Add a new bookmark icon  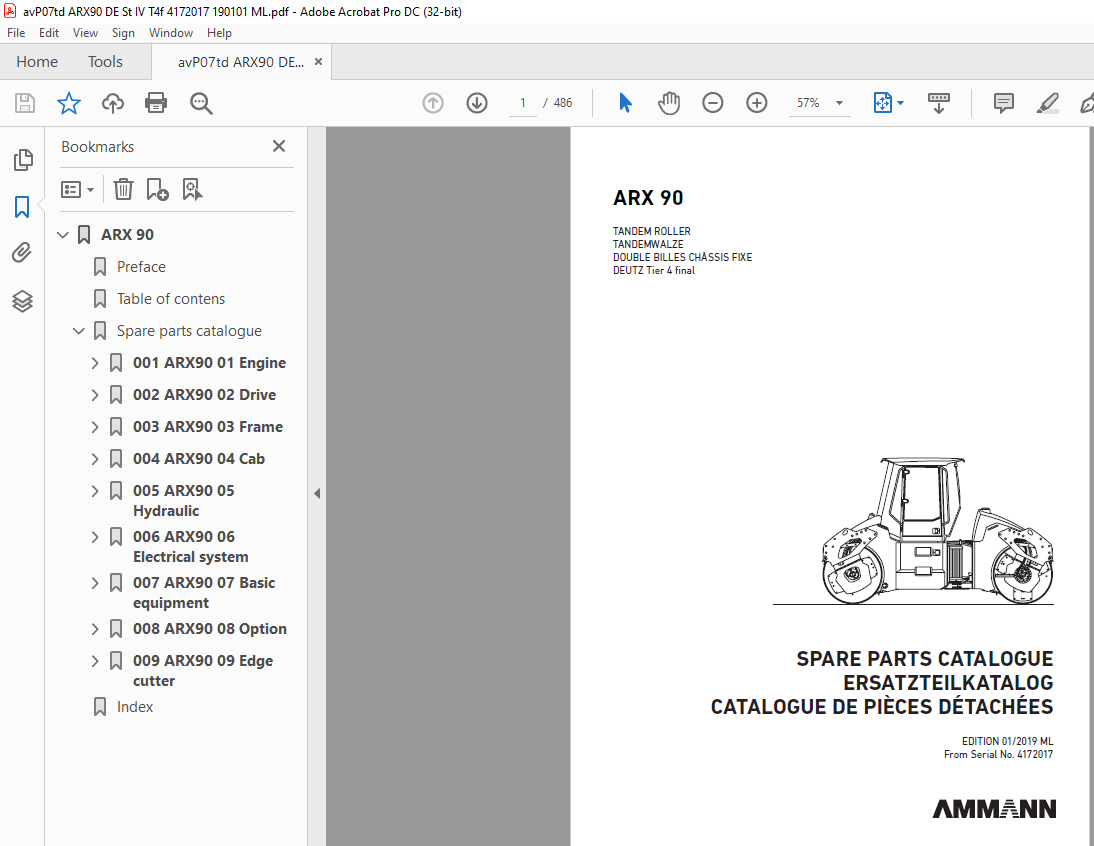click(157, 189)
